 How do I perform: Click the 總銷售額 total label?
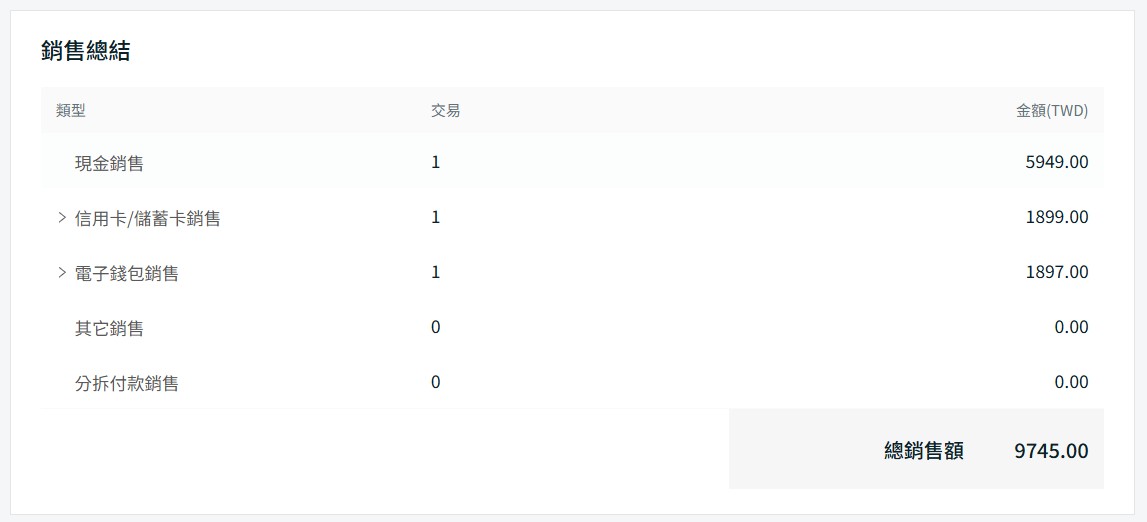(x=924, y=451)
